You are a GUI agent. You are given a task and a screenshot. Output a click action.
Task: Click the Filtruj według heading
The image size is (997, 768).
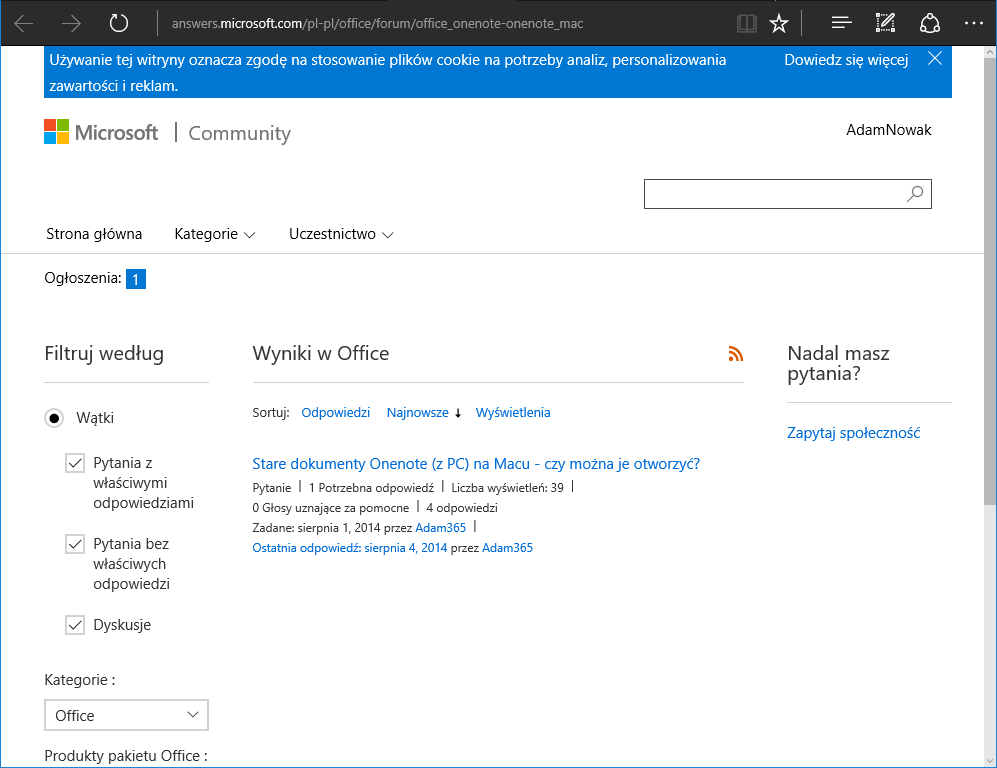104,353
